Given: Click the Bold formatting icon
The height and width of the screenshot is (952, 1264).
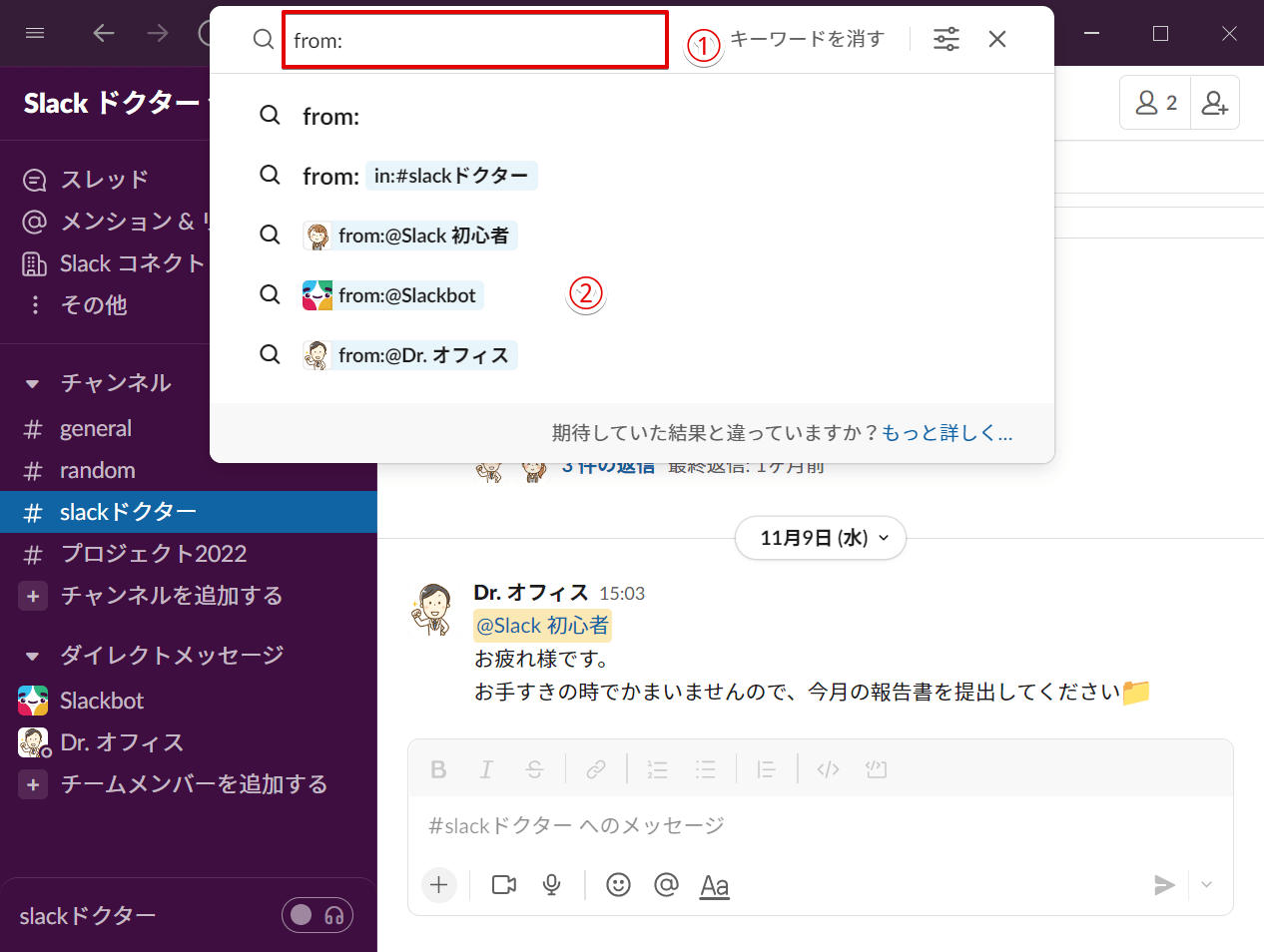Looking at the screenshot, I should (438, 769).
